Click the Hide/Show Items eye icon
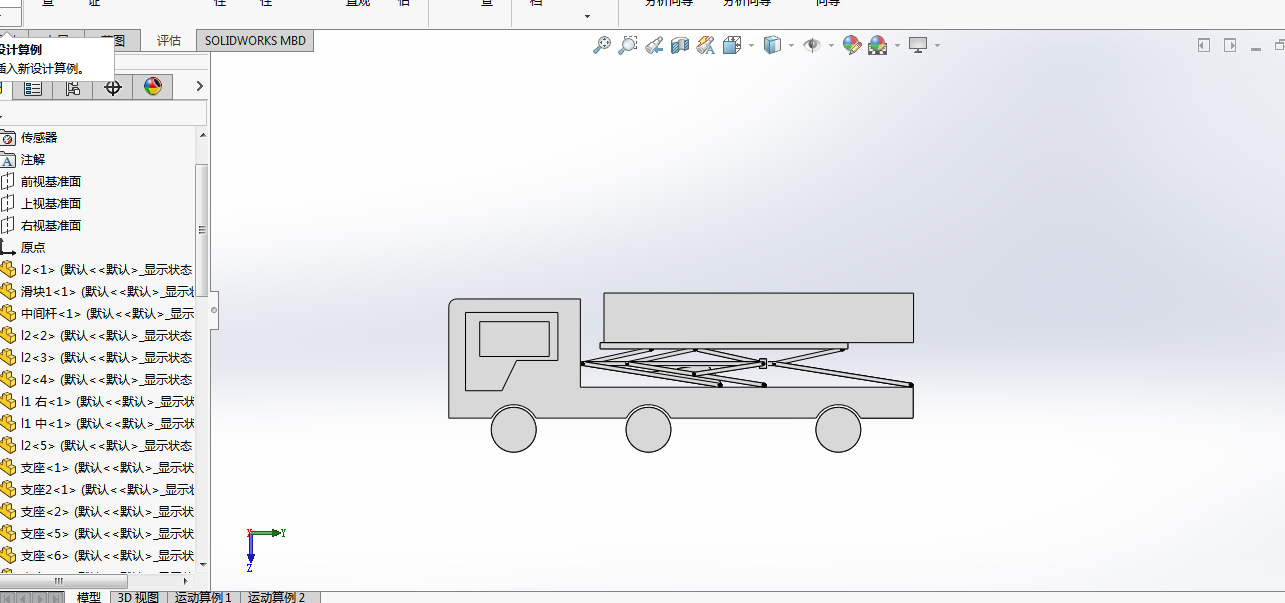The height and width of the screenshot is (603, 1285). coord(812,45)
